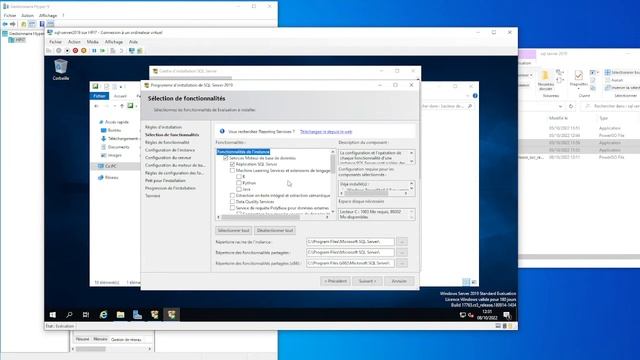Screen dimensions: 640x360
Task: Launch Internet Explorer from VM taskbar
Action: 103,315
